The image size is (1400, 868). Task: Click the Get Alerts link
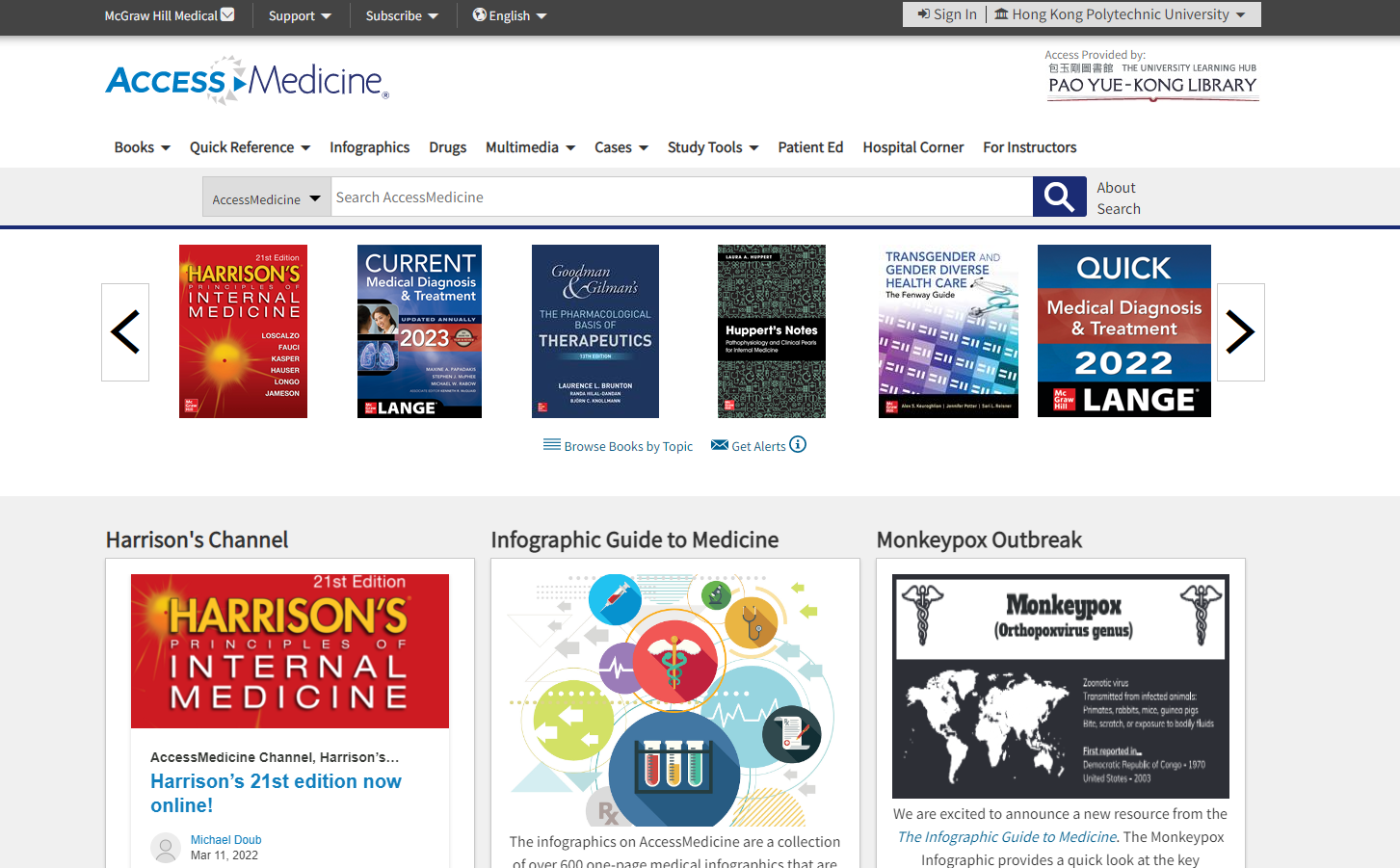[x=759, y=446]
